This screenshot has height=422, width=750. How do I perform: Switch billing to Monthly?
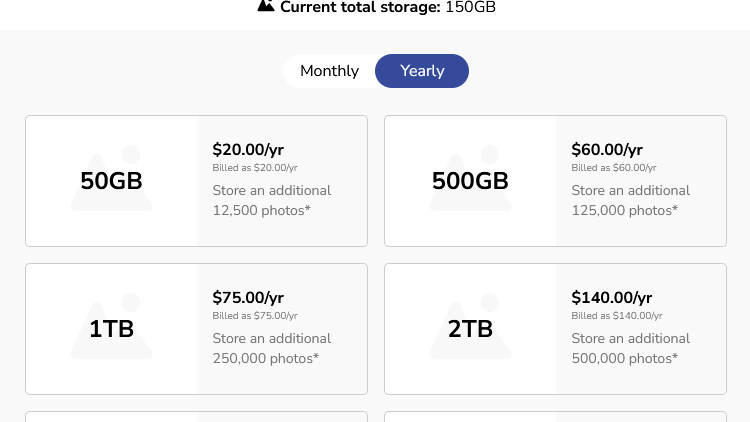(329, 71)
